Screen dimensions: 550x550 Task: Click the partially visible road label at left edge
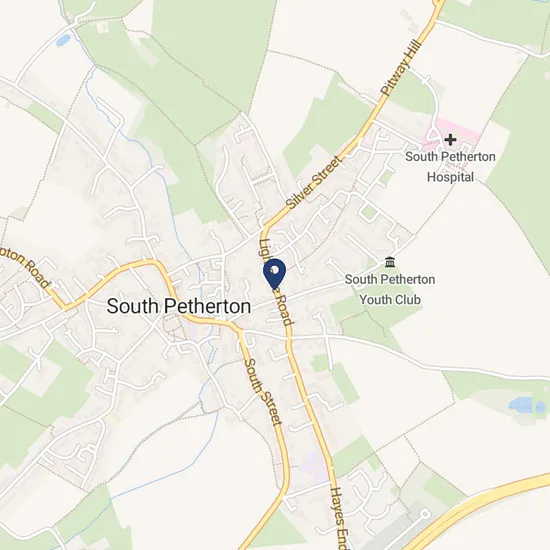pos(24,267)
